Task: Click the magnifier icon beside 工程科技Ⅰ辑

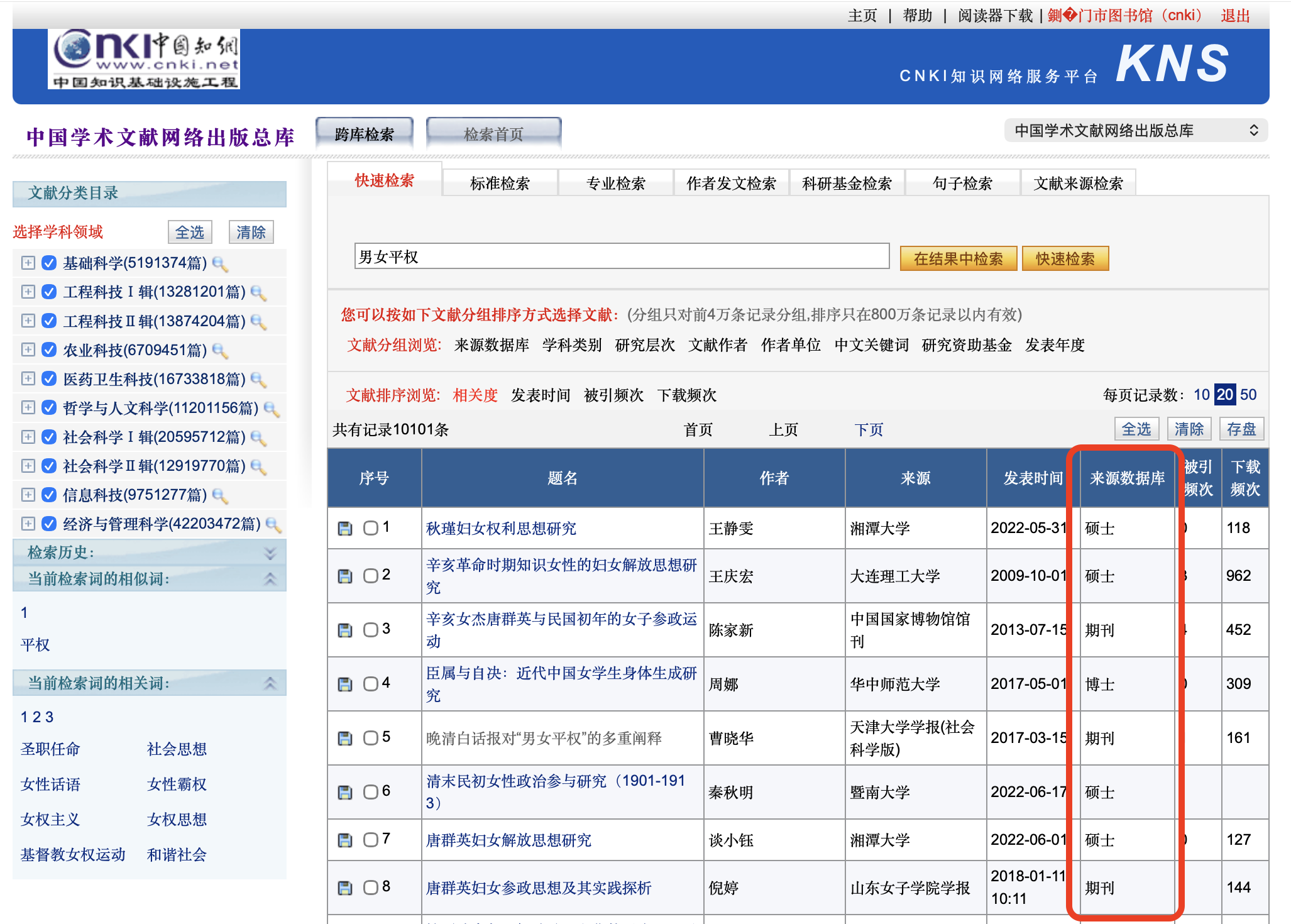Action: coord(258,293)
